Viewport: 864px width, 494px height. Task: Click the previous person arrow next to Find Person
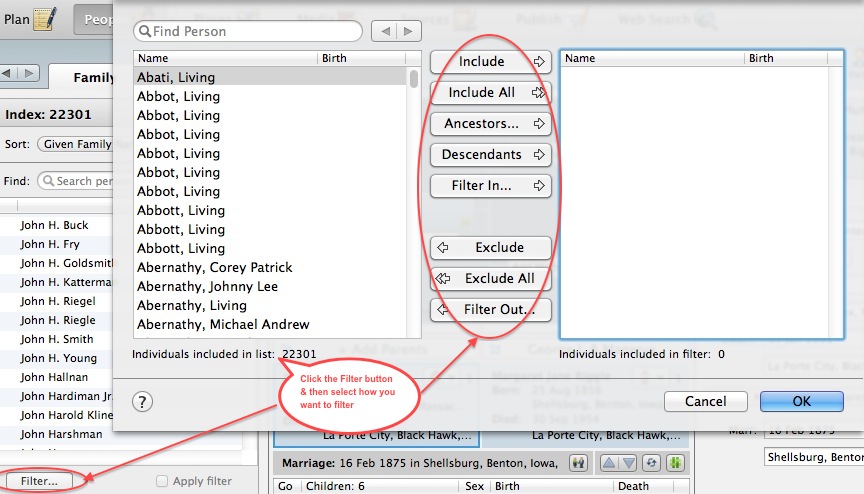[x=385, y=31]
